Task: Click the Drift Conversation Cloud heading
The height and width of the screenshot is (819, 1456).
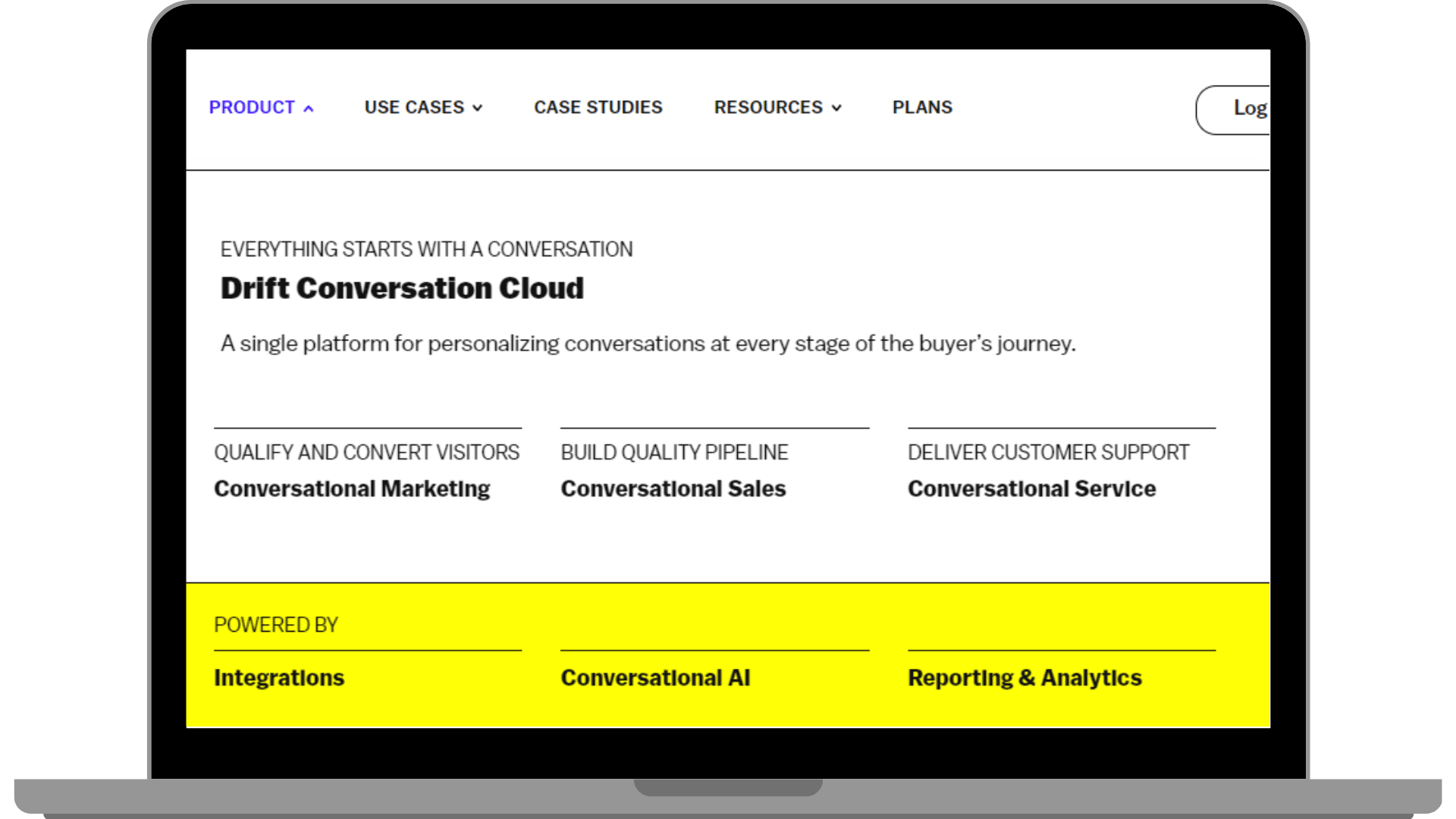Action: [403, 287]
